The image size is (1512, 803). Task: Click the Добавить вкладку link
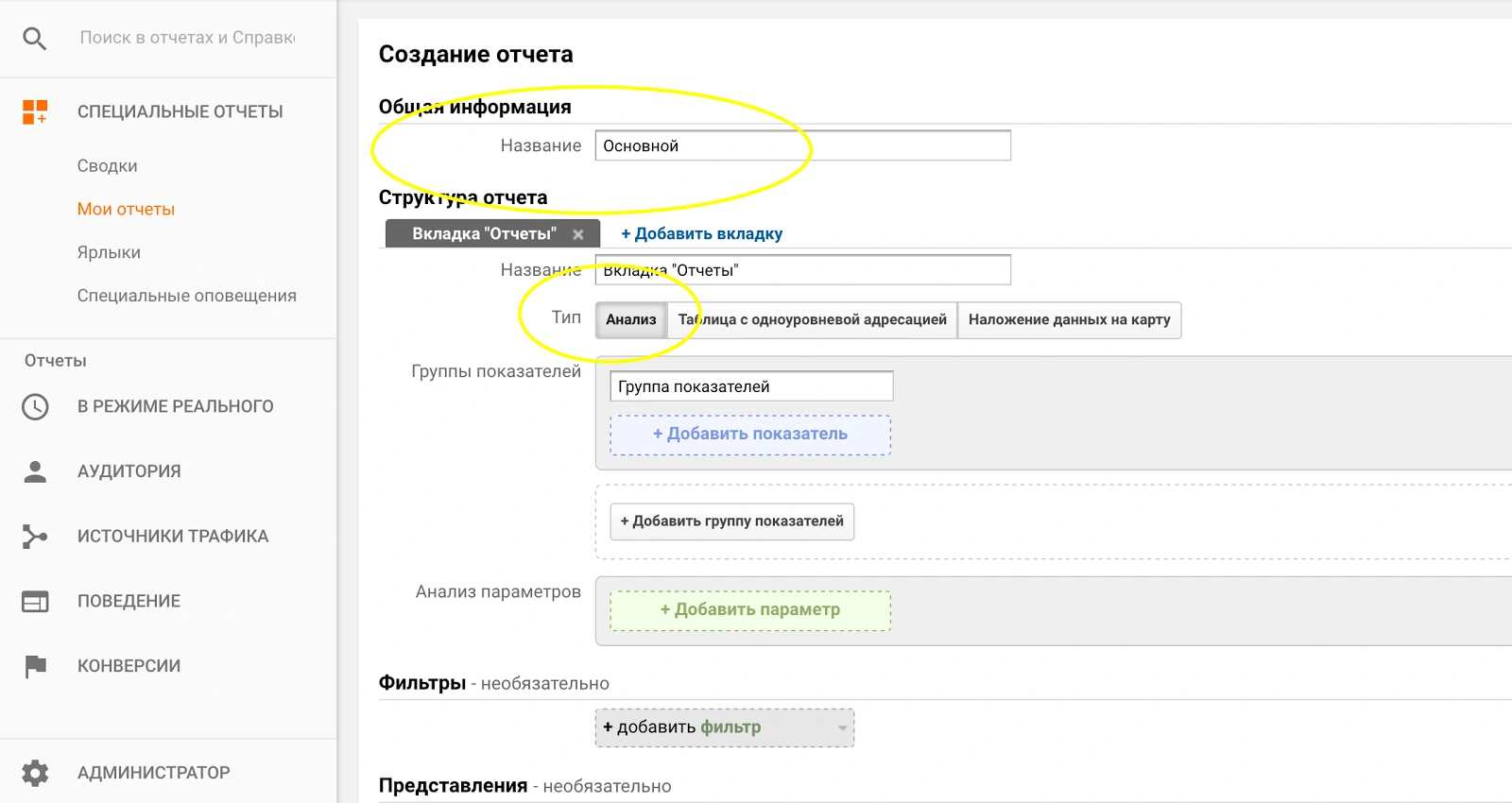701,234
